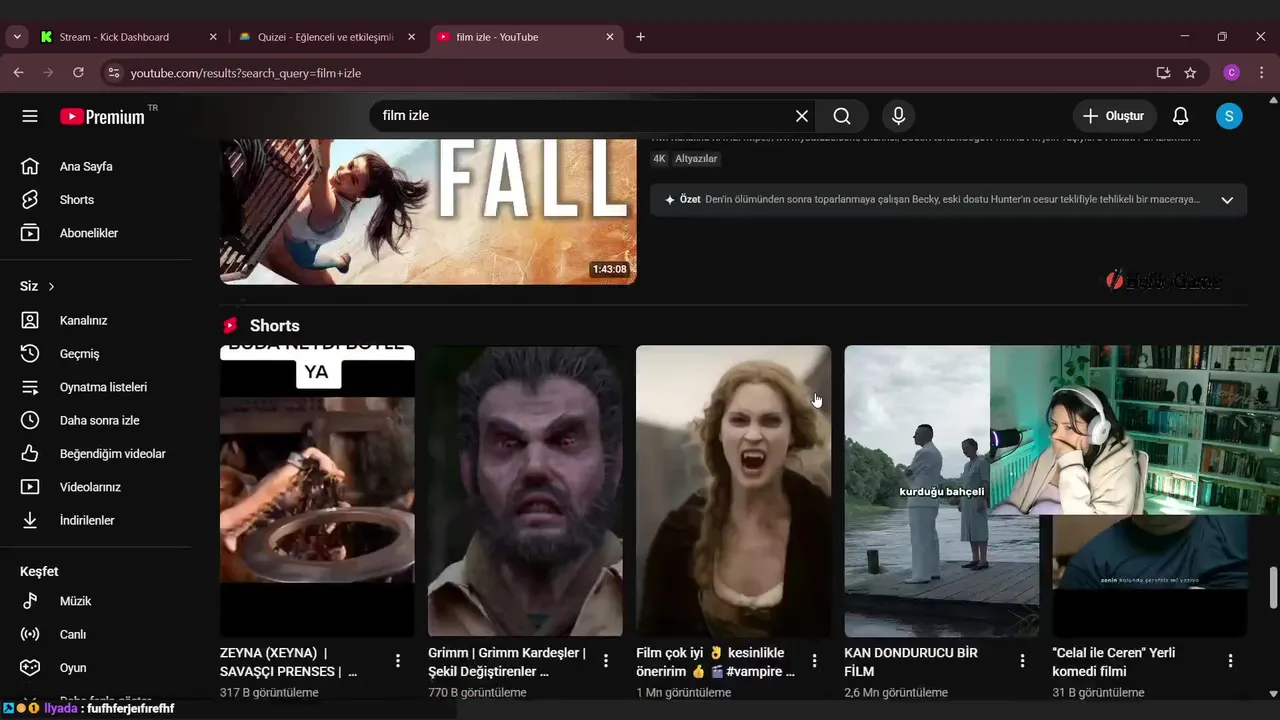The image size is (1280, 720).
Task: Open the S account avatar menu
Action: click(1229, 116)
